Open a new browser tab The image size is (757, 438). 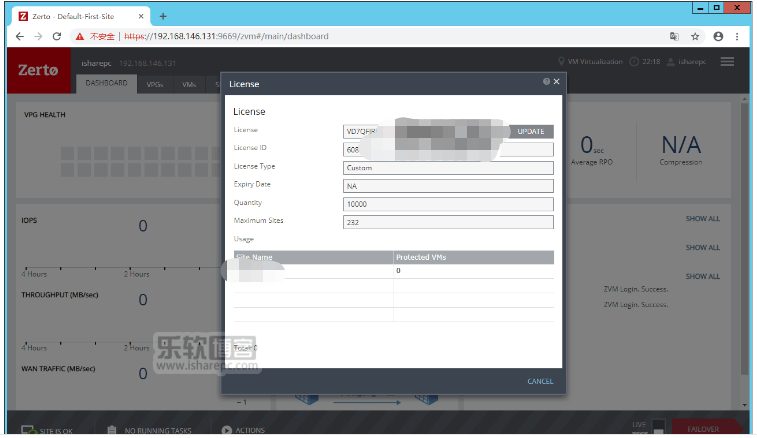[163, 16]
